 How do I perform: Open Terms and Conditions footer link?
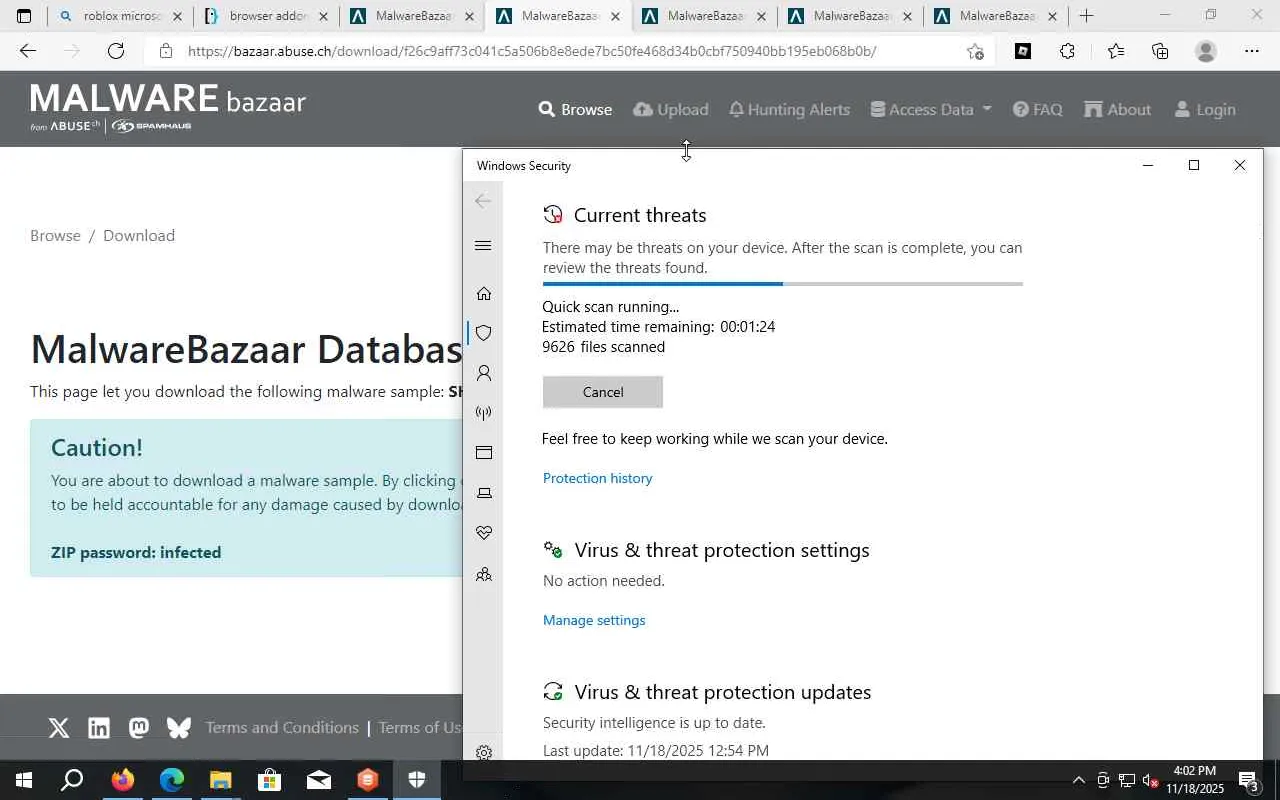282,727
